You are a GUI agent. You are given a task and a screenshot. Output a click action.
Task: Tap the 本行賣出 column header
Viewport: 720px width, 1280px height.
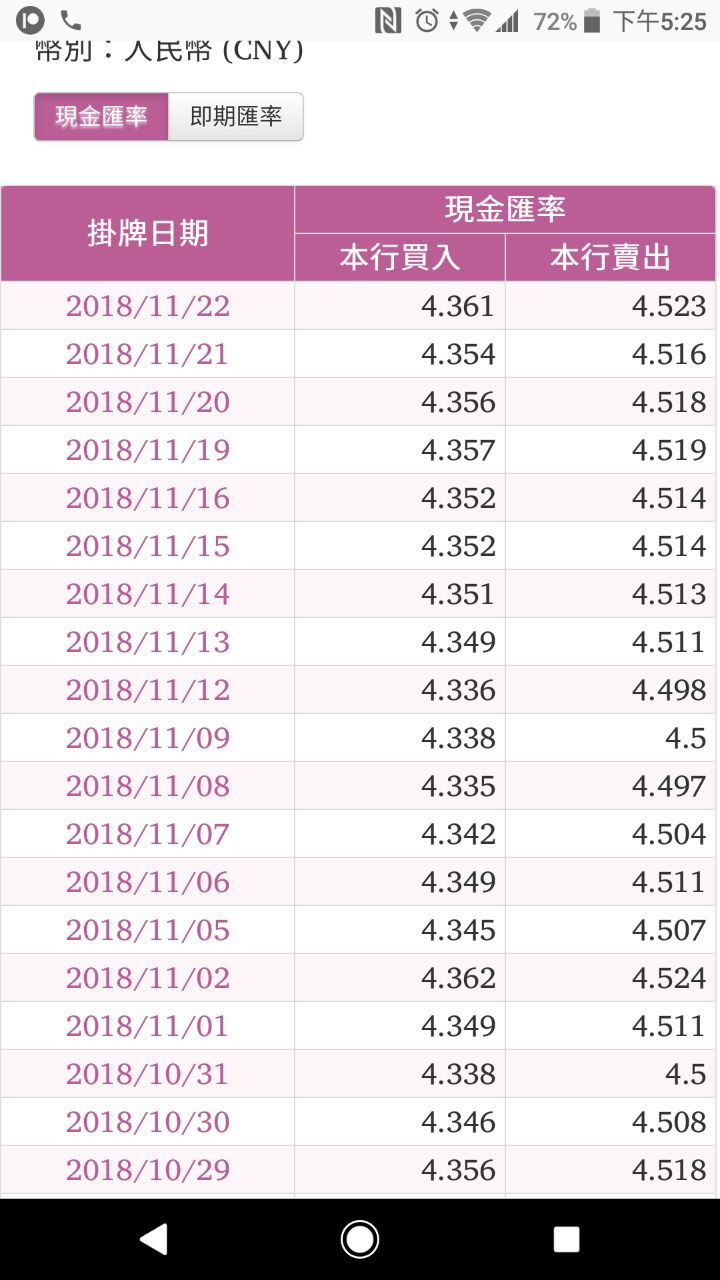click(x=610, y=258)
